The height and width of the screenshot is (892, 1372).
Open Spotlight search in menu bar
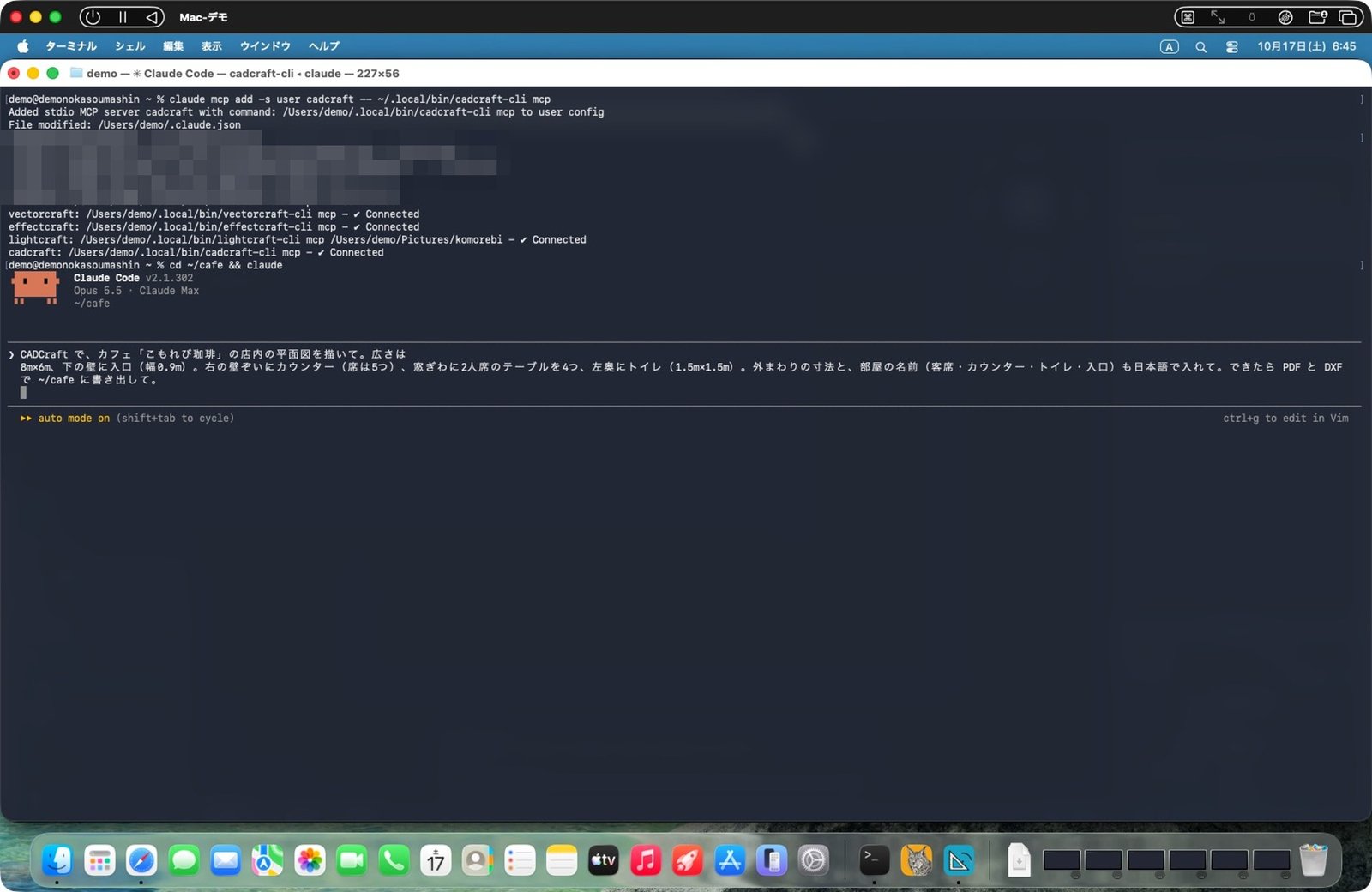1201,47
